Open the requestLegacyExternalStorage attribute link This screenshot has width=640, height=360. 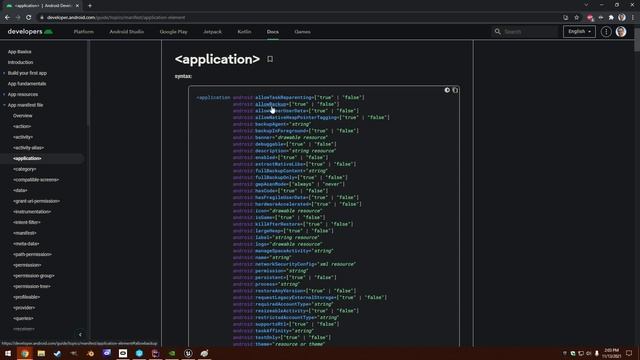(295, 298)
